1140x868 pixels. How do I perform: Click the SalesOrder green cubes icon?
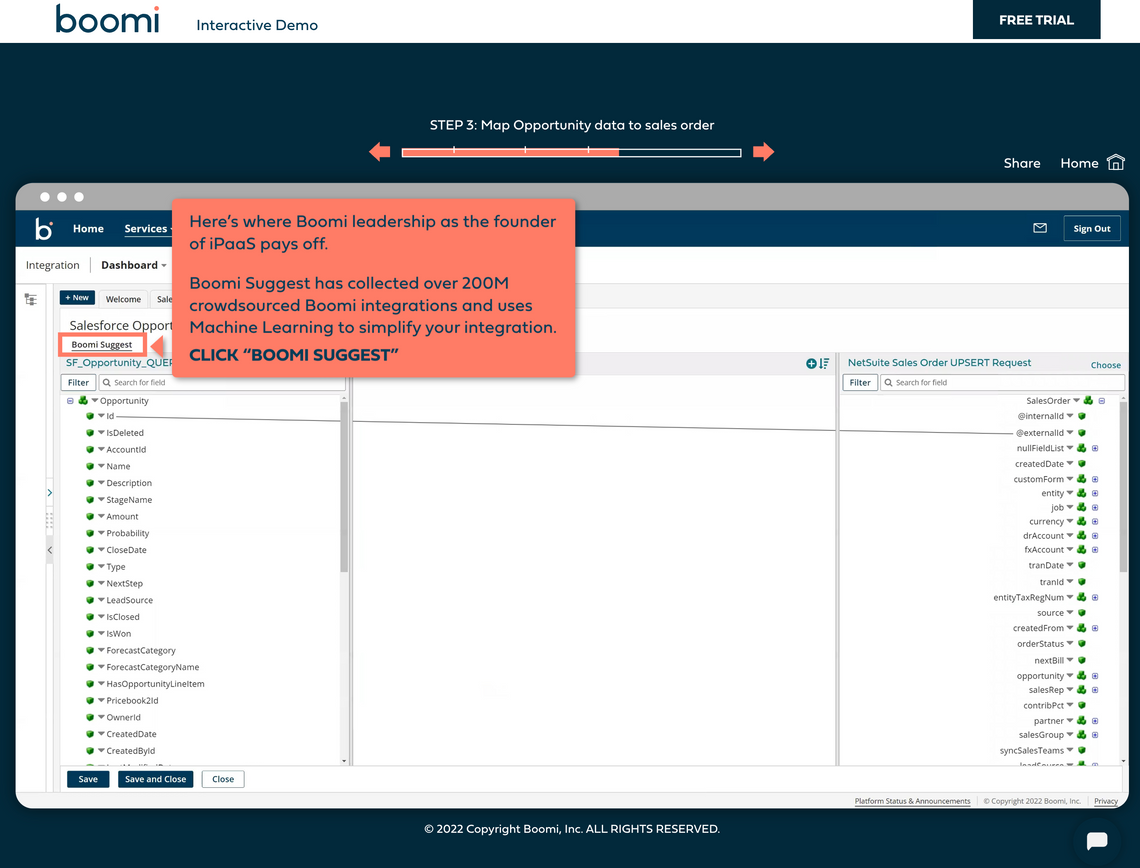pyautogui.click(x=1088, y=401)
